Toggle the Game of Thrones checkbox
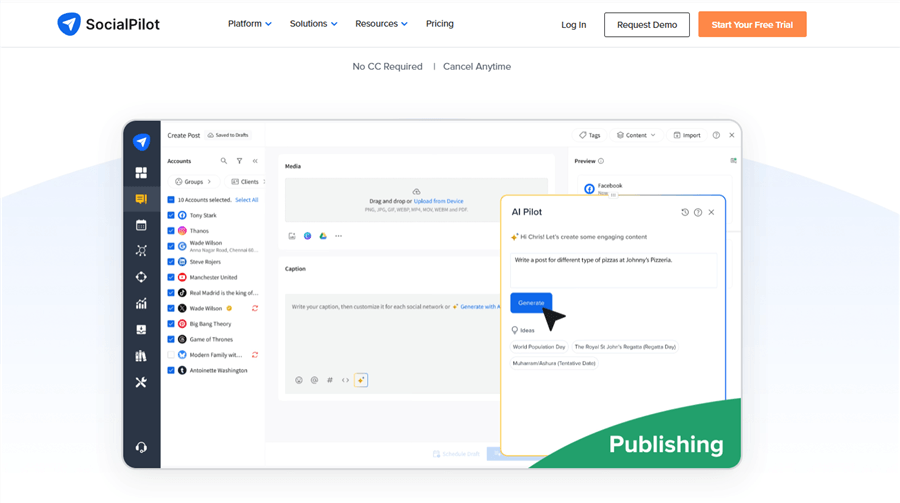 pyautogui.click(x=170, y=339)
